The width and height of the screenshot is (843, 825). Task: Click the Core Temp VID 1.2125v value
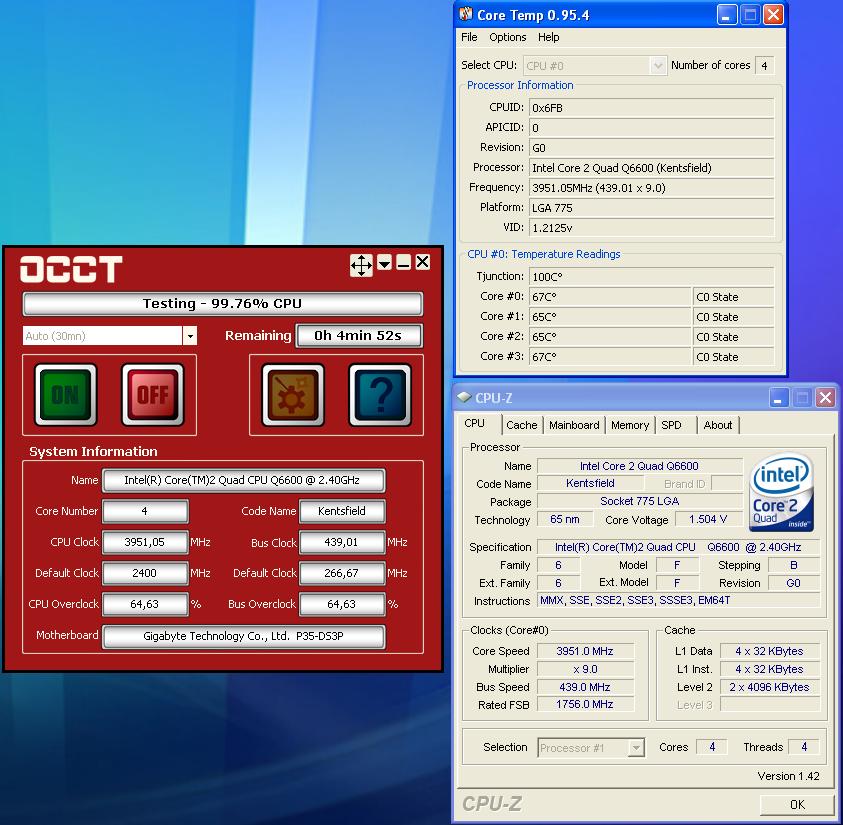point(652,228)
